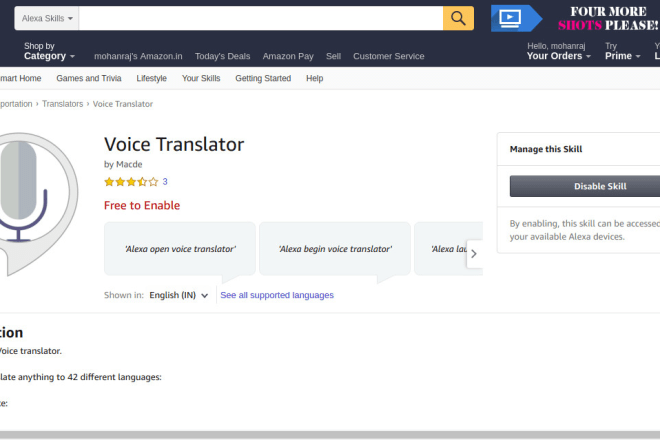Open Customer Service page
Screen dimensions: 660x440
click(x=389, y=56)
